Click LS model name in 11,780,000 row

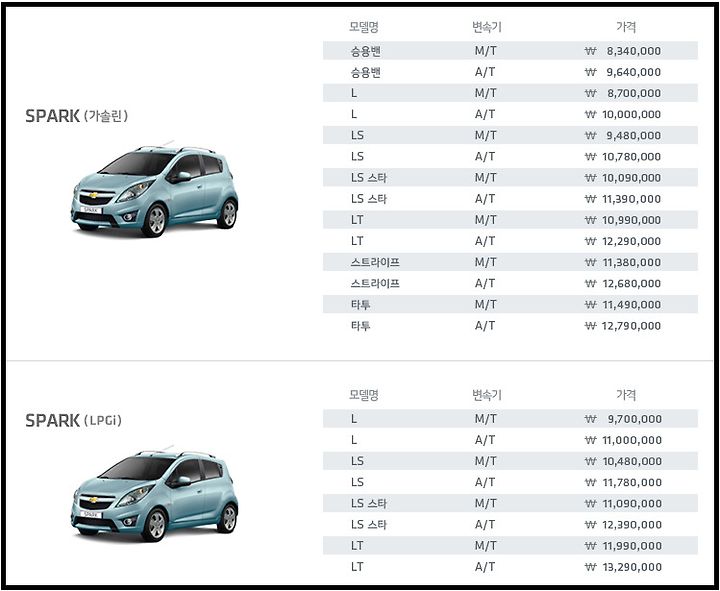click(x=357, y=482)
